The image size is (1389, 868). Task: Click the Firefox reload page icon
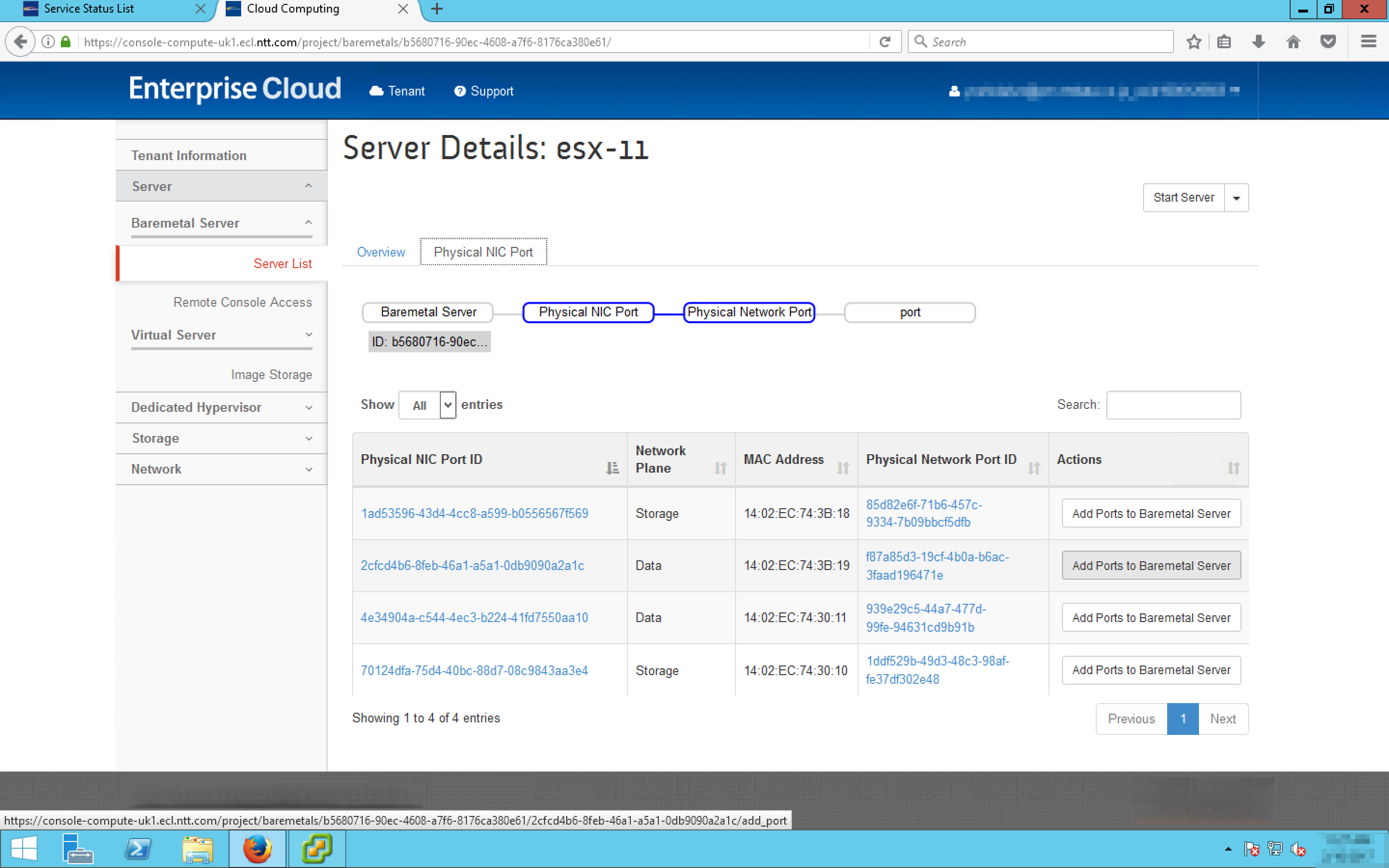pyautogui.click(x=885, y=42)
